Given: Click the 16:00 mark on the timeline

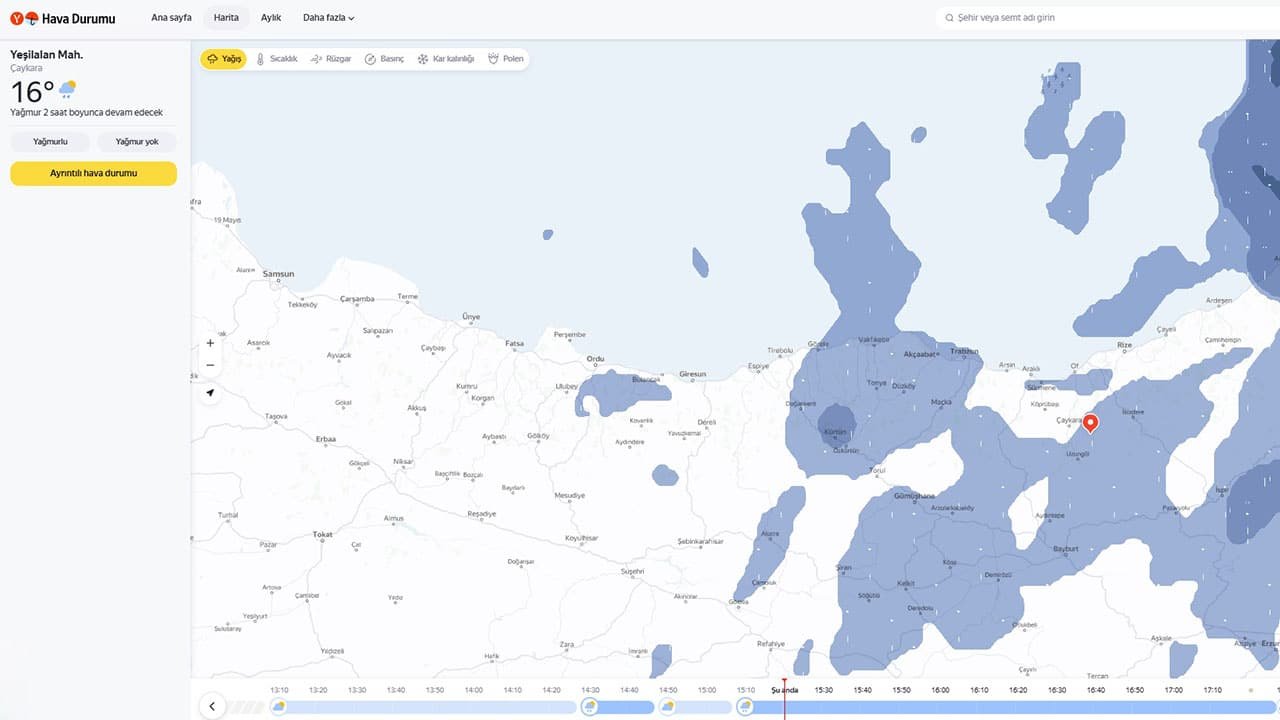Looking at the screenshot, I should pyautogui.click(x=940, y=690).
